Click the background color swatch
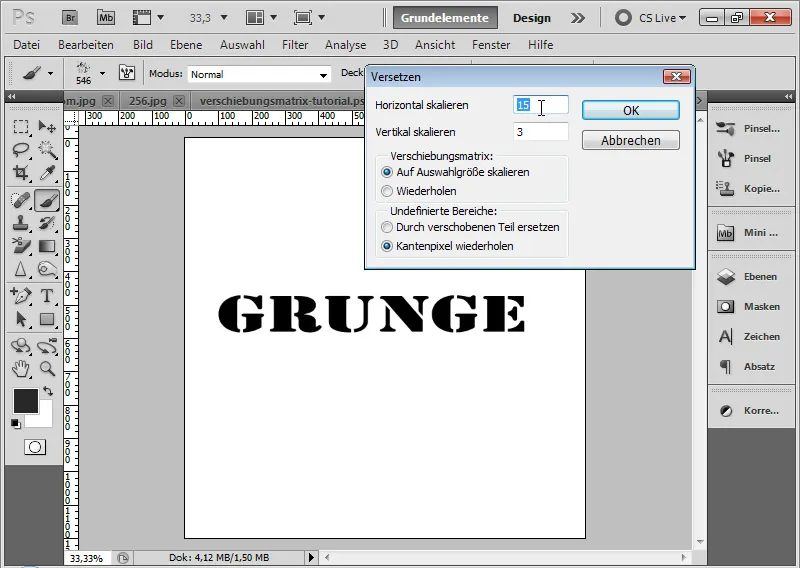This screenshot has height=568, width=800. tap(45, 419)
